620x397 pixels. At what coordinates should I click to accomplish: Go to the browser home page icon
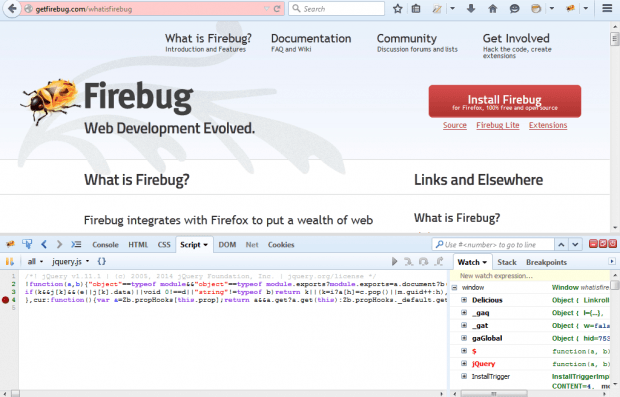point(493,9)
